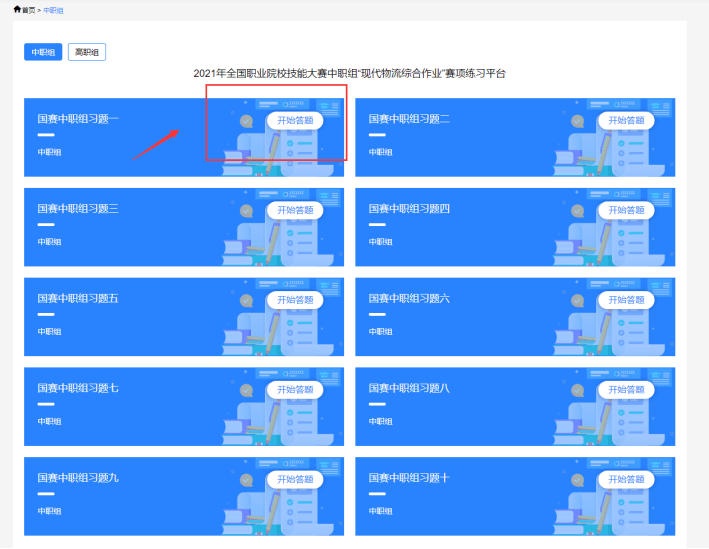Viewport: 709px width, 549px height.
Task: Click the checkmark bubble icon on 习题九 card
Action: click(246, 480)
